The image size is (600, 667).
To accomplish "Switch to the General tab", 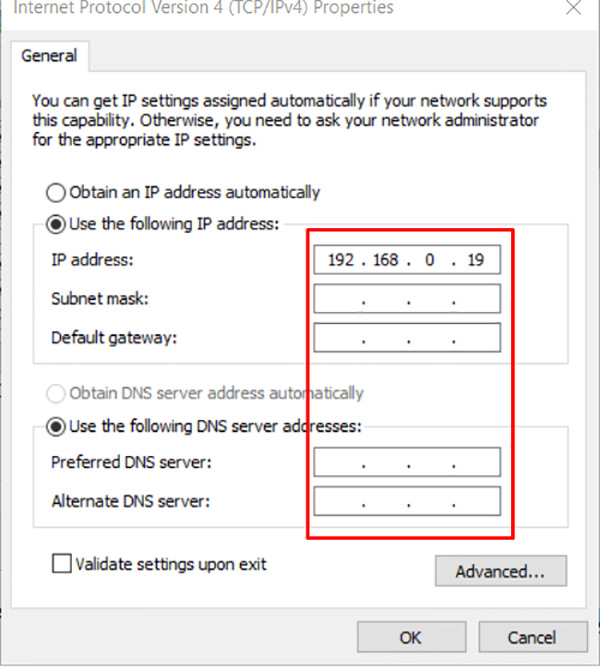I will click(49, 56).
